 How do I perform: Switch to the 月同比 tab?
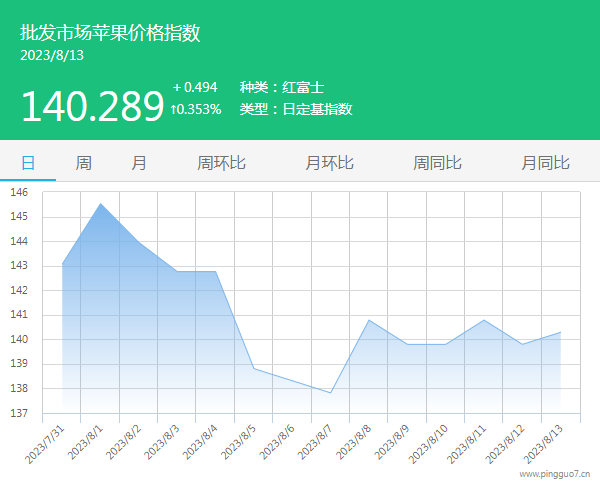(x=545, y=162)
